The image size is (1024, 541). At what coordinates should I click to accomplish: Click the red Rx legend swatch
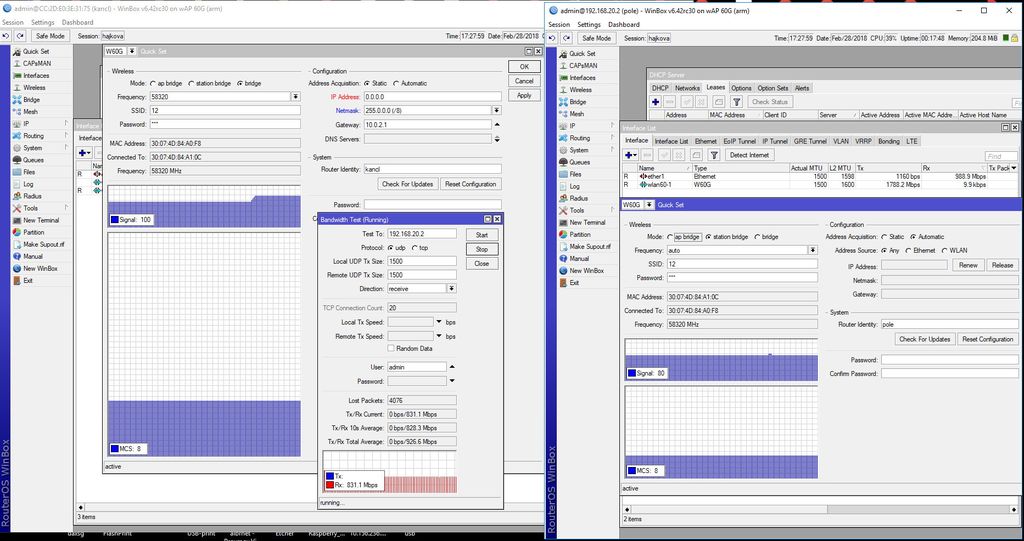[329, 485]
